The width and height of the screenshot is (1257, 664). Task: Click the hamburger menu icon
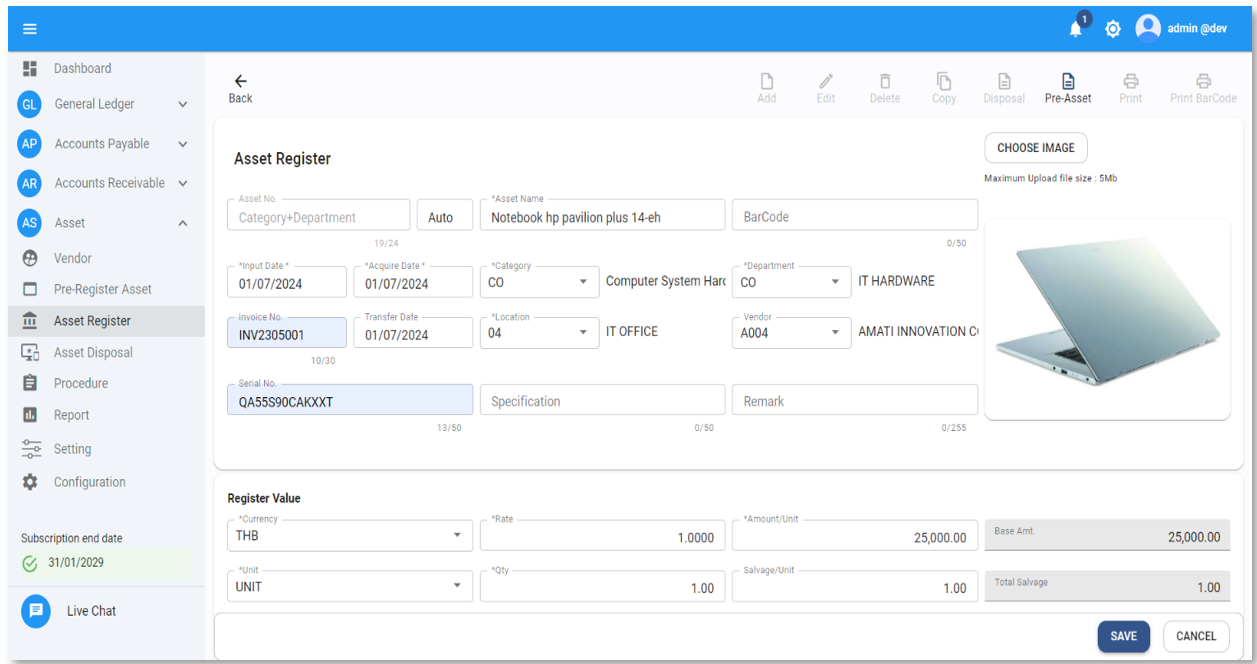(x=30, y=29)
